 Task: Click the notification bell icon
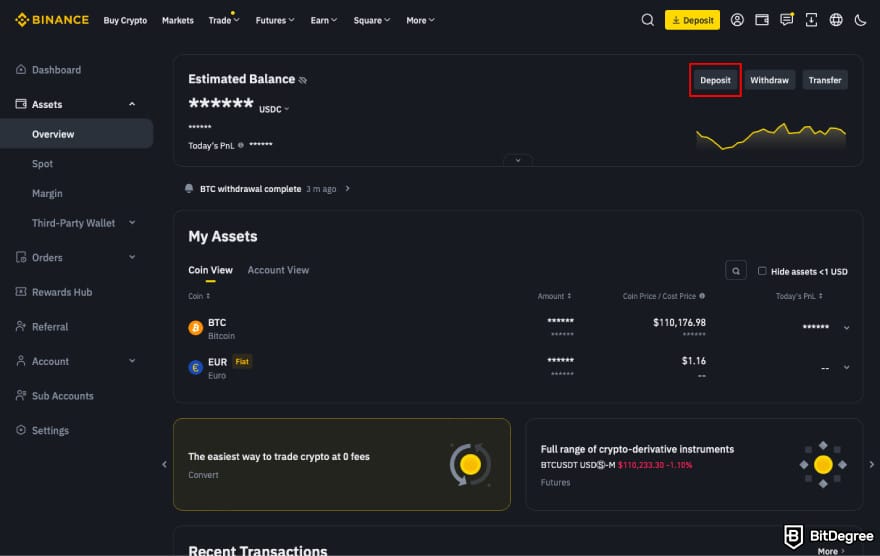(x=189, y=189)
